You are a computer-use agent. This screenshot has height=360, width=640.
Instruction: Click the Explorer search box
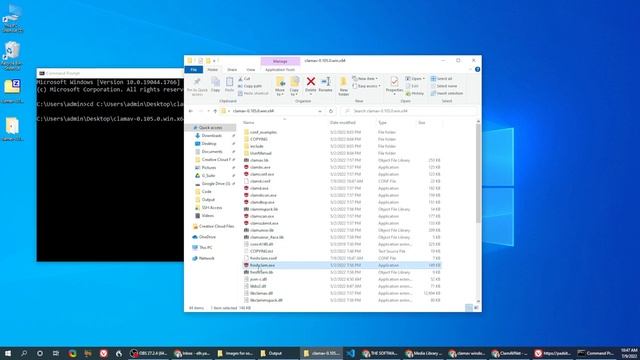pos(408,111)
